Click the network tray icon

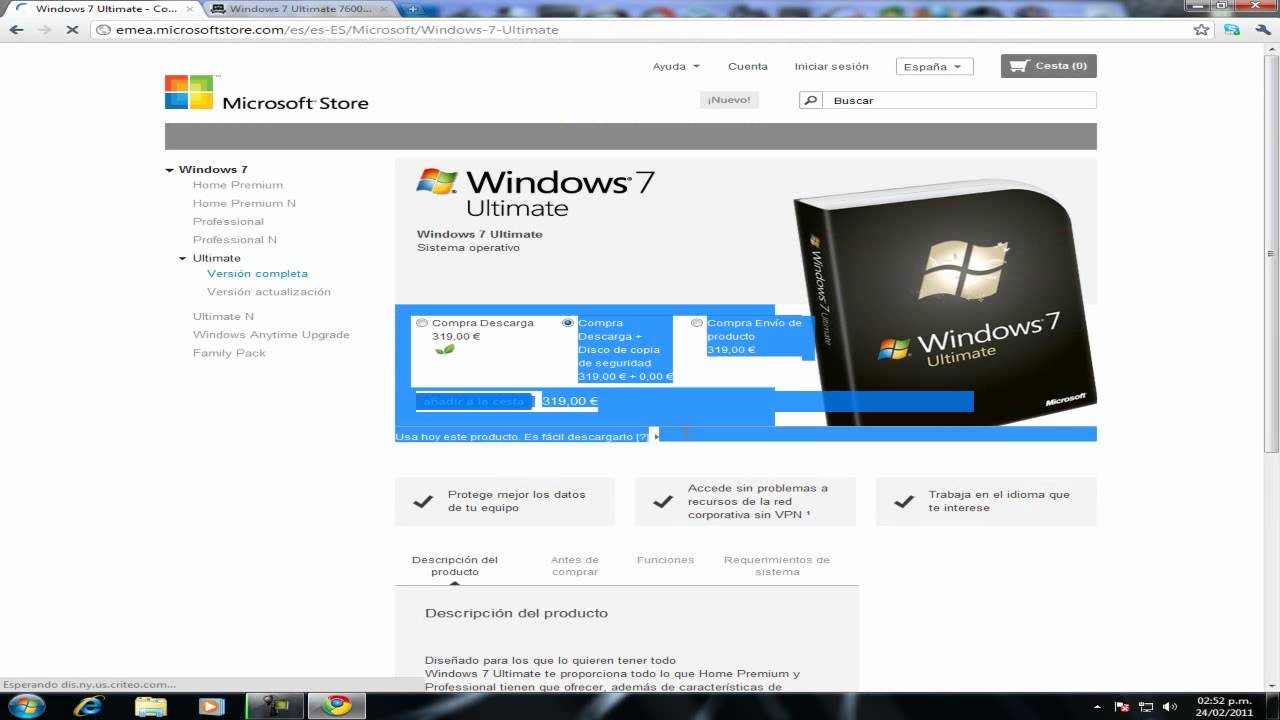[x=1147, y=707]
